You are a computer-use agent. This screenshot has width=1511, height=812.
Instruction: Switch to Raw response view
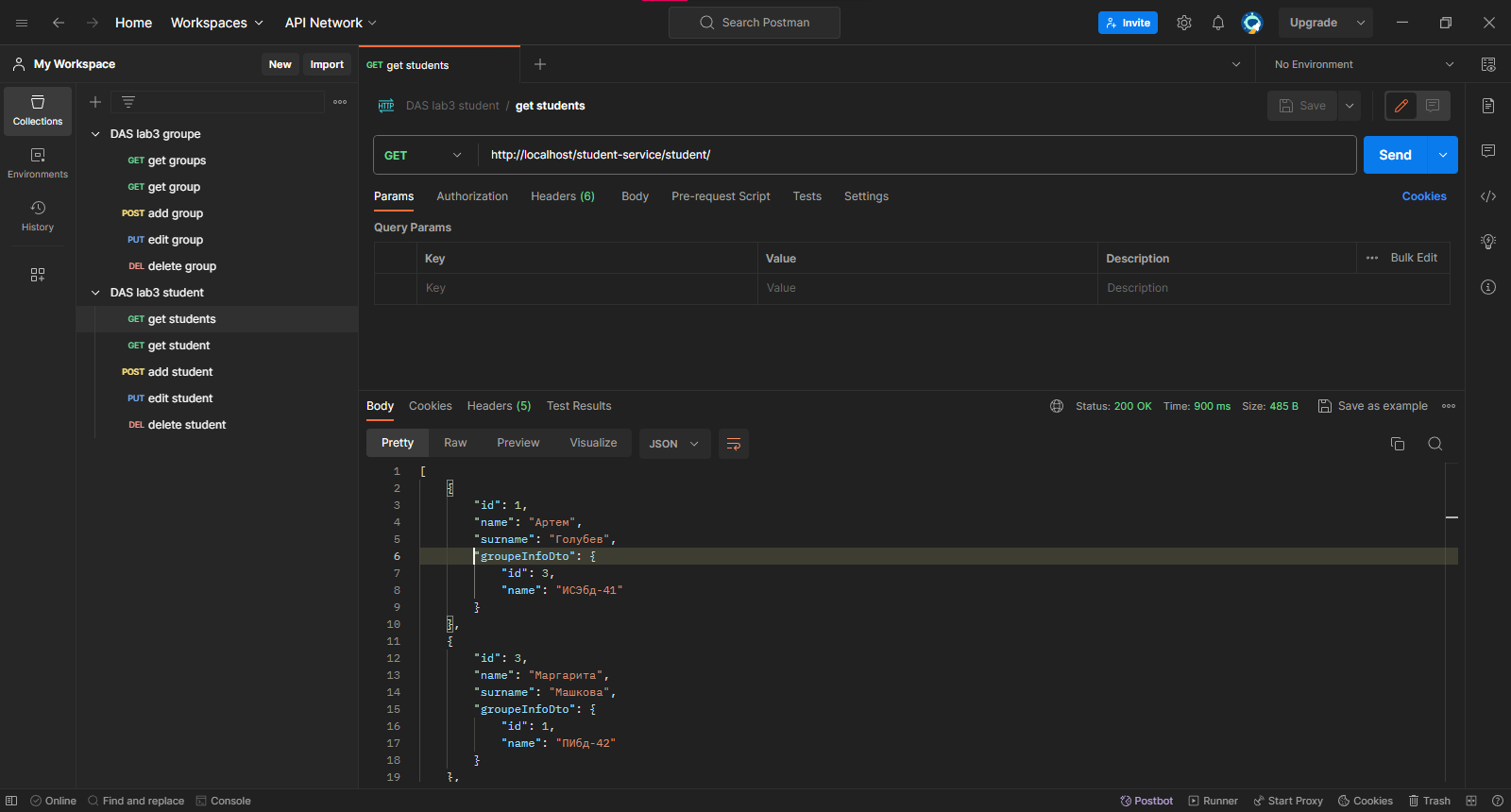point(455,443)
